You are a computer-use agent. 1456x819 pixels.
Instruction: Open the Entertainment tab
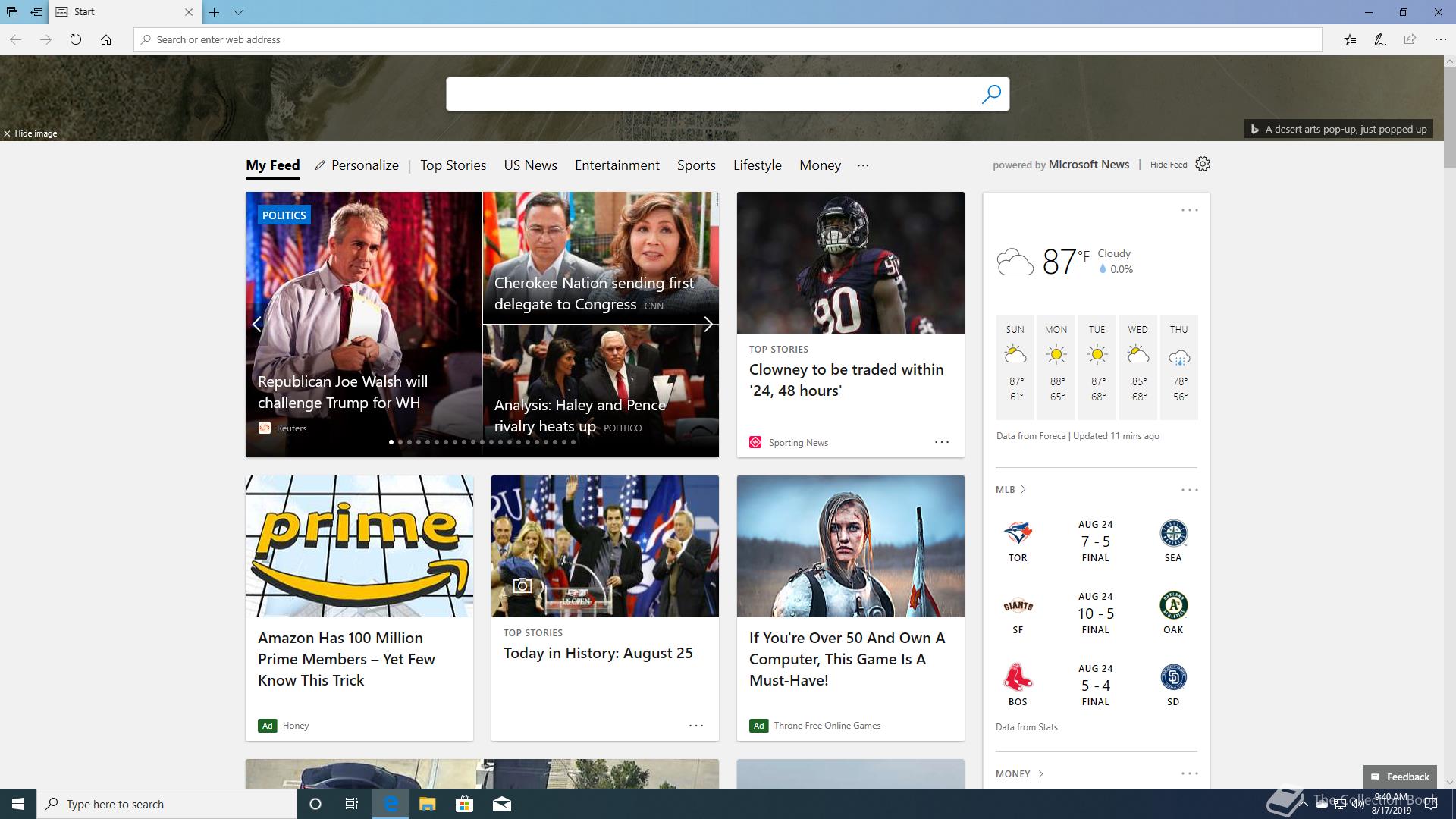pos(617,165)
